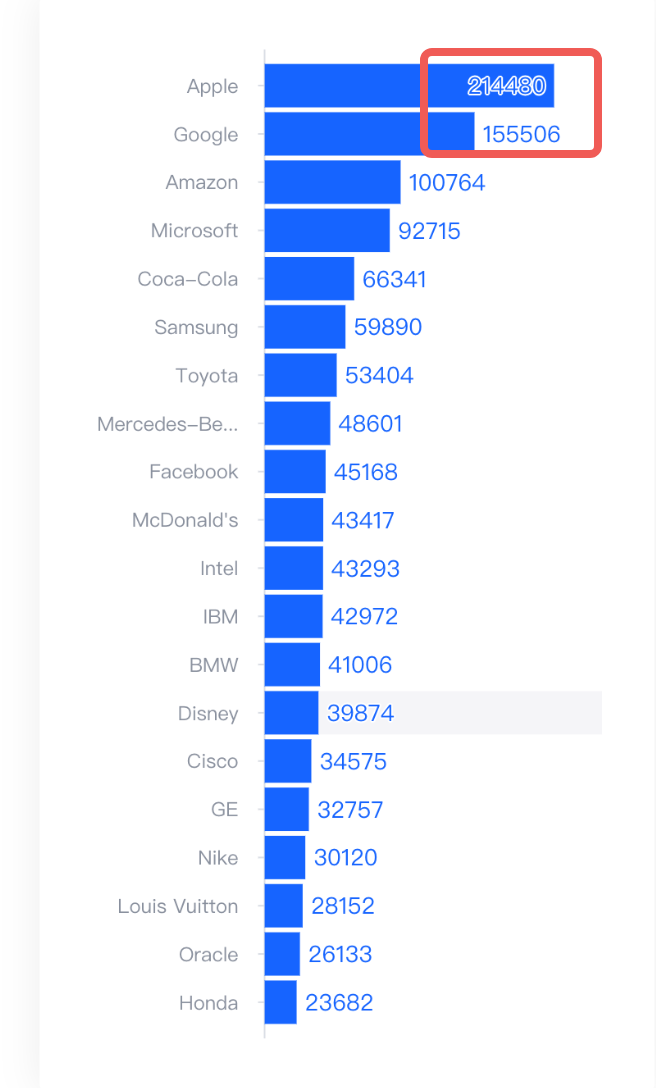Select the McDonald's bar
The height and width of the screenshot is (1088, 656).
coord(294,520)
